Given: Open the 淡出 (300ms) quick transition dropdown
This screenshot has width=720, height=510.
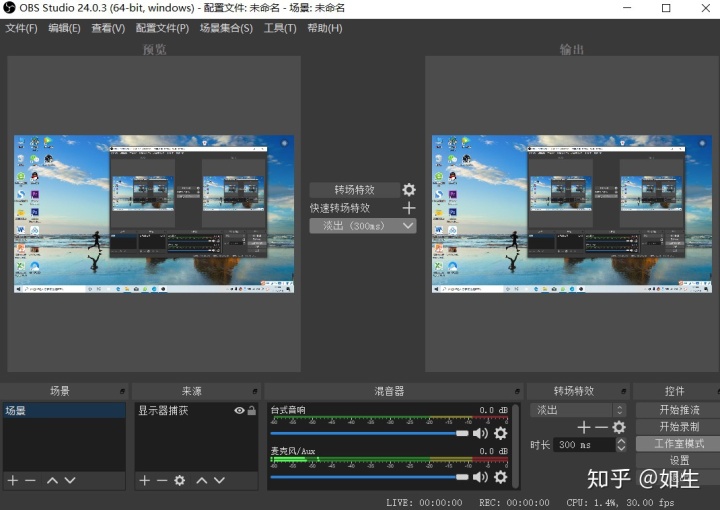Looking at the screenshot, I should (x=363, y=226).
